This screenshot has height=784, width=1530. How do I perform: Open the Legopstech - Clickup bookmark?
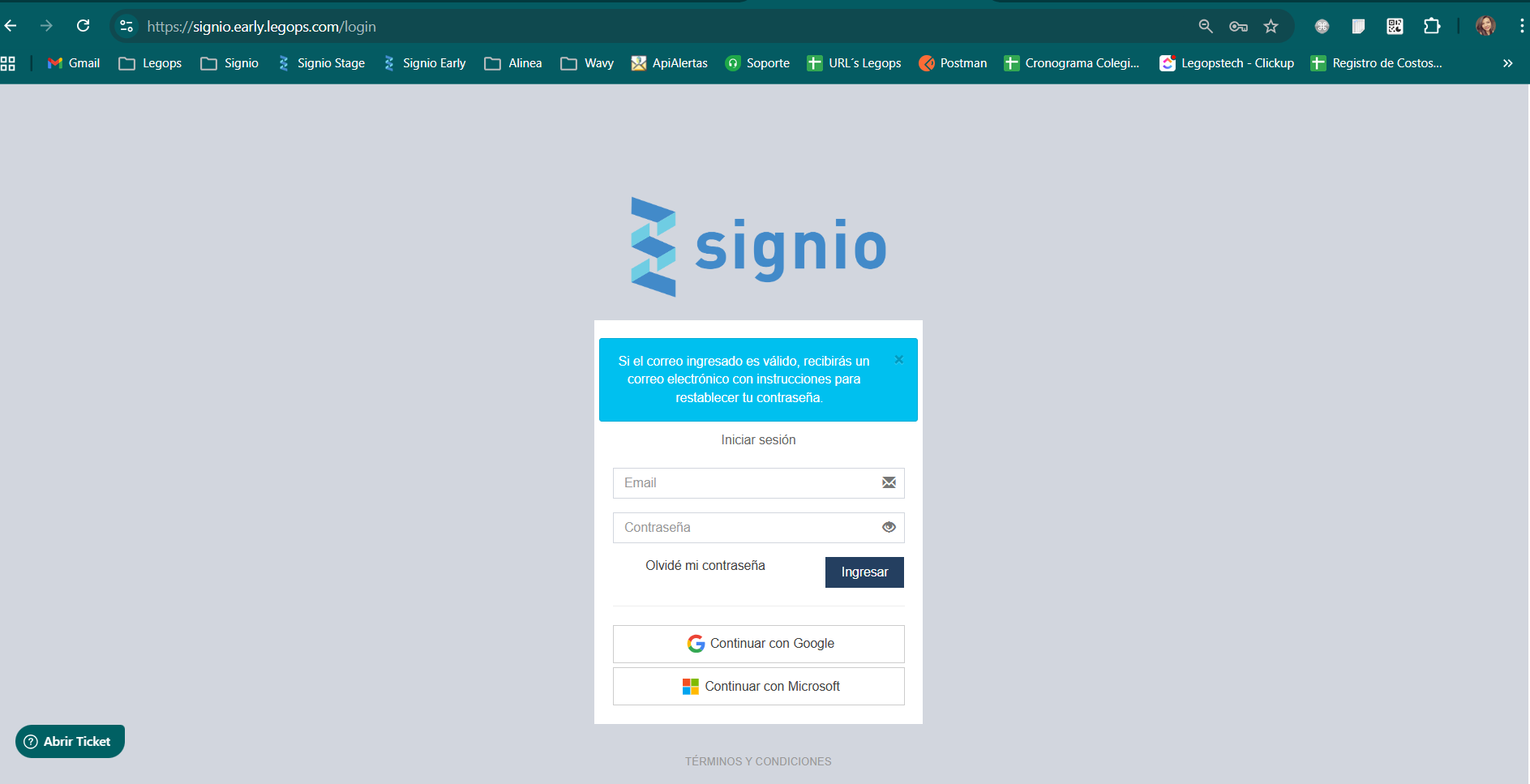pyautogui.click(x=1227, y=63)
